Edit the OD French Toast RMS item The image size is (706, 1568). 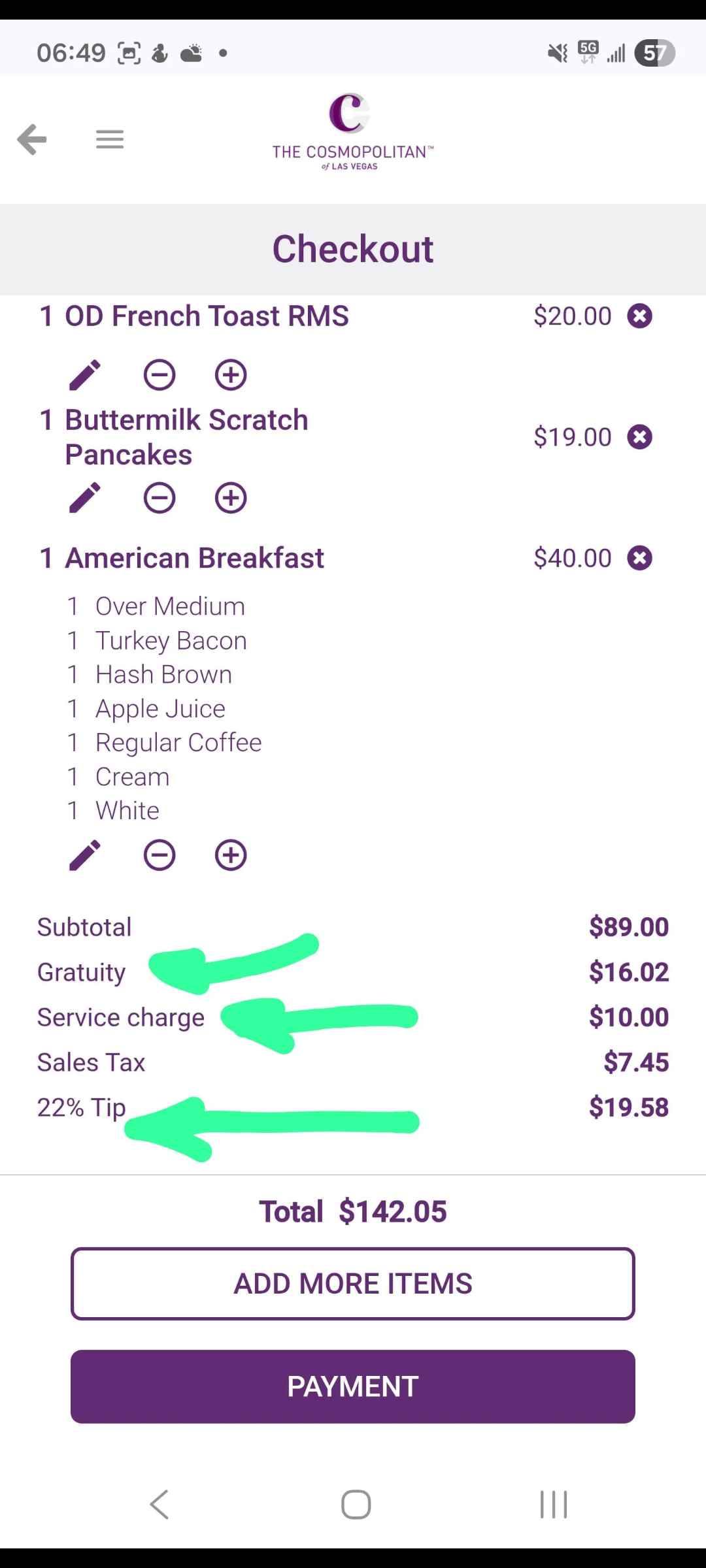point(85,375)
